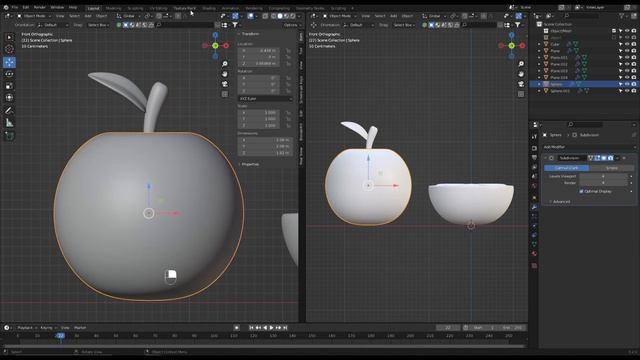This screenshot has height=360, width=640.
Task: Open Object Mode dropdown in left viewport
Action: pos(34,16)
